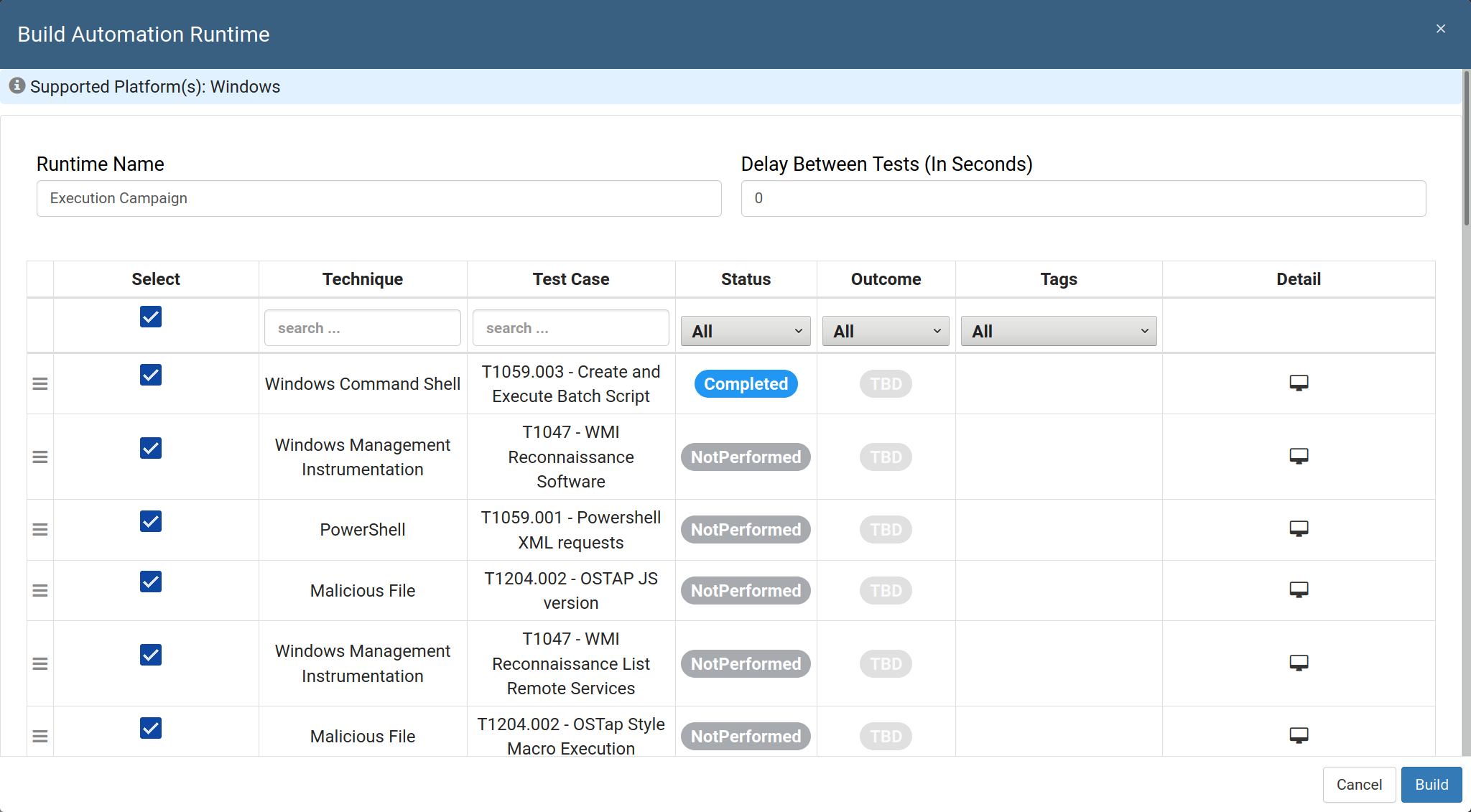Click the Runtime Name input field
This screenshot has width=1471, height=812.
378,198
